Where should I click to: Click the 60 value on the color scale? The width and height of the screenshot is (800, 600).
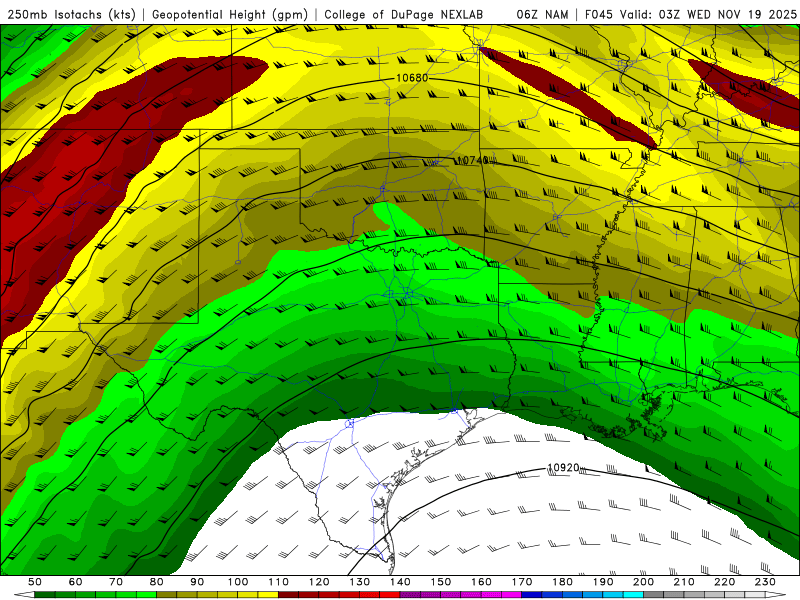point(76,582)
